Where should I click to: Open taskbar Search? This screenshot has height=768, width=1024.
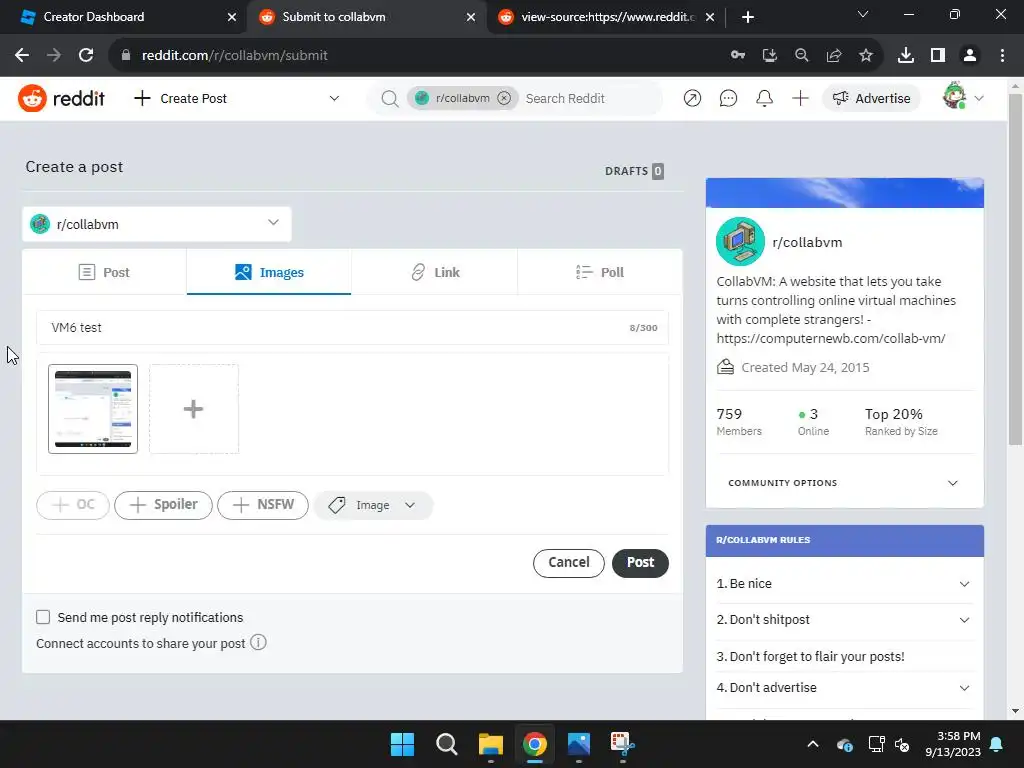[447, 744]
